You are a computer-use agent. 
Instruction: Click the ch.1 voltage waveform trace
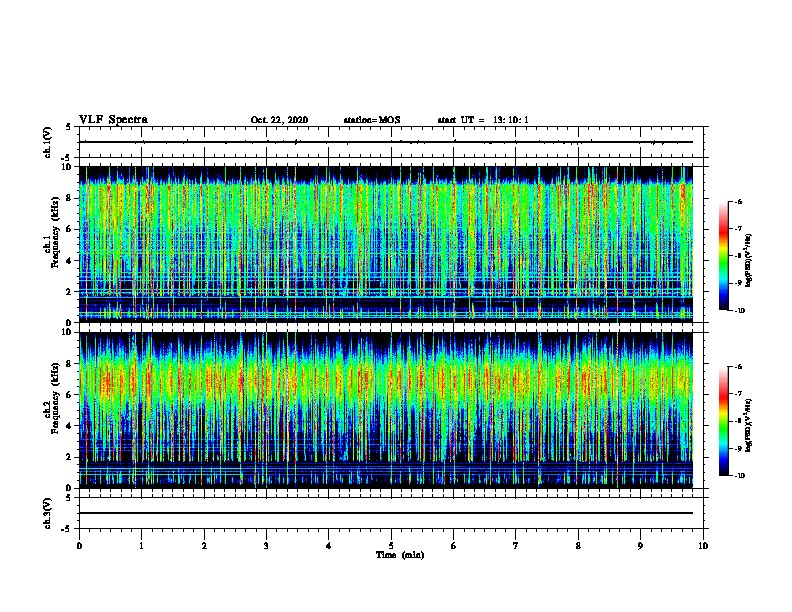point(386,142)
